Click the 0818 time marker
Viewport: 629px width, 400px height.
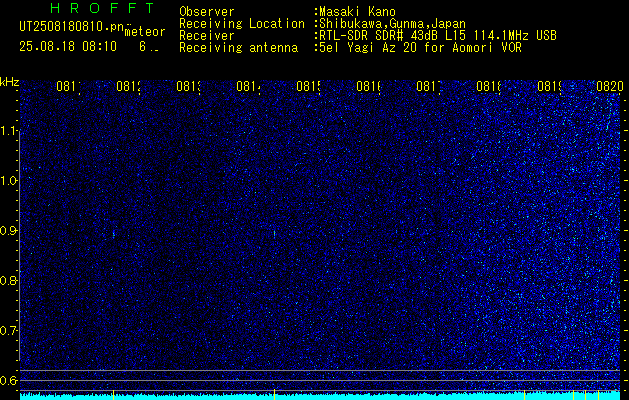pos(489,86)
